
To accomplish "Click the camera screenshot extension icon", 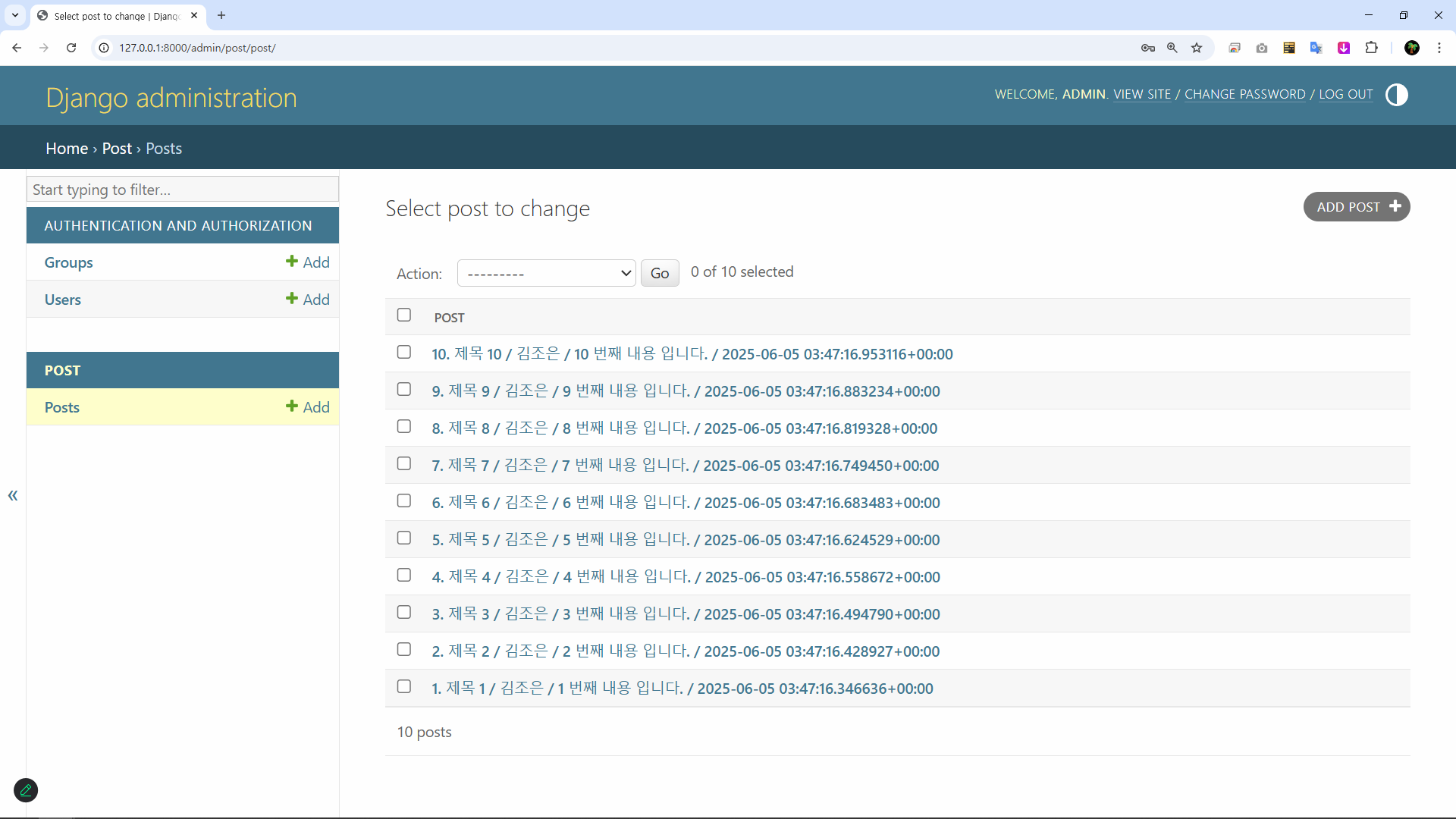I will [1262, 48].
